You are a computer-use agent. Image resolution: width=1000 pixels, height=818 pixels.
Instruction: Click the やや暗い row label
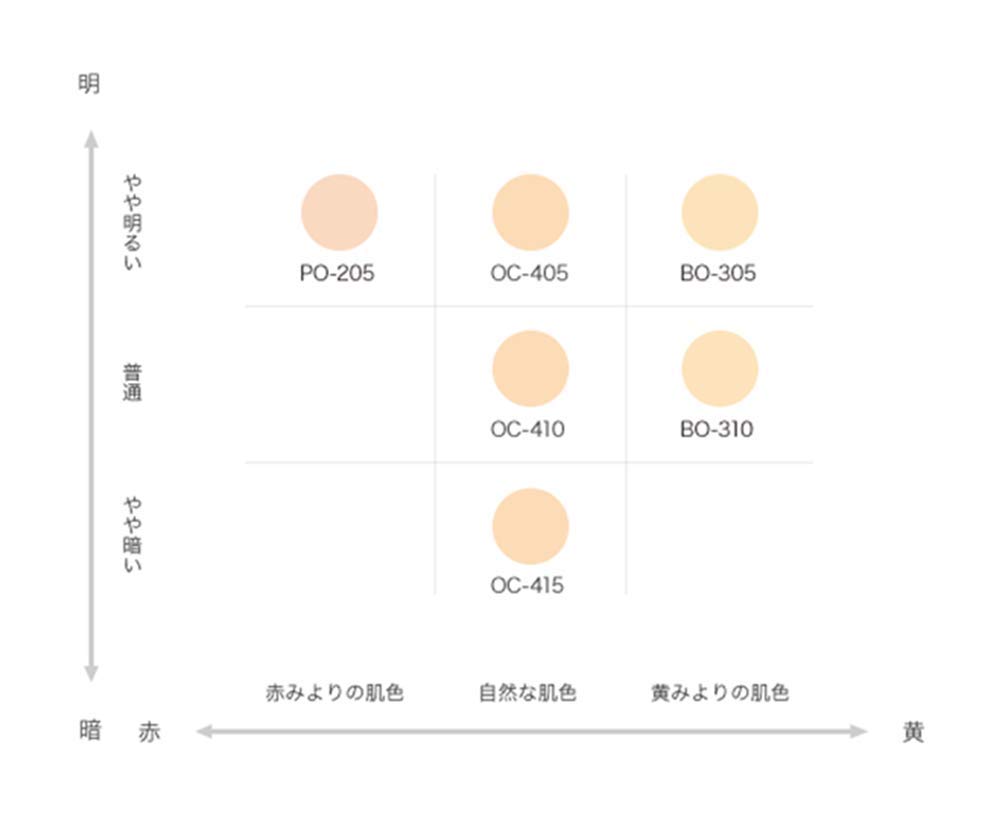click(133, 533)
